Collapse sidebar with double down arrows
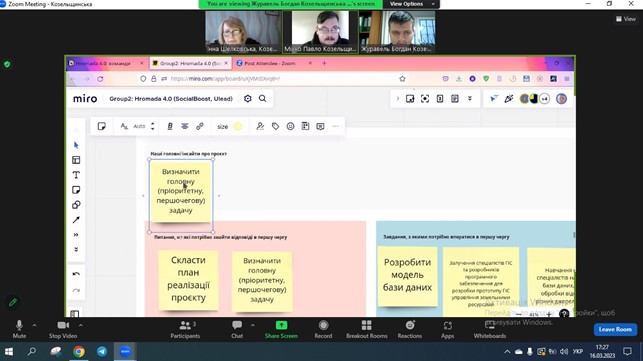The image size is (643, 361). click(x=76, y=249)
